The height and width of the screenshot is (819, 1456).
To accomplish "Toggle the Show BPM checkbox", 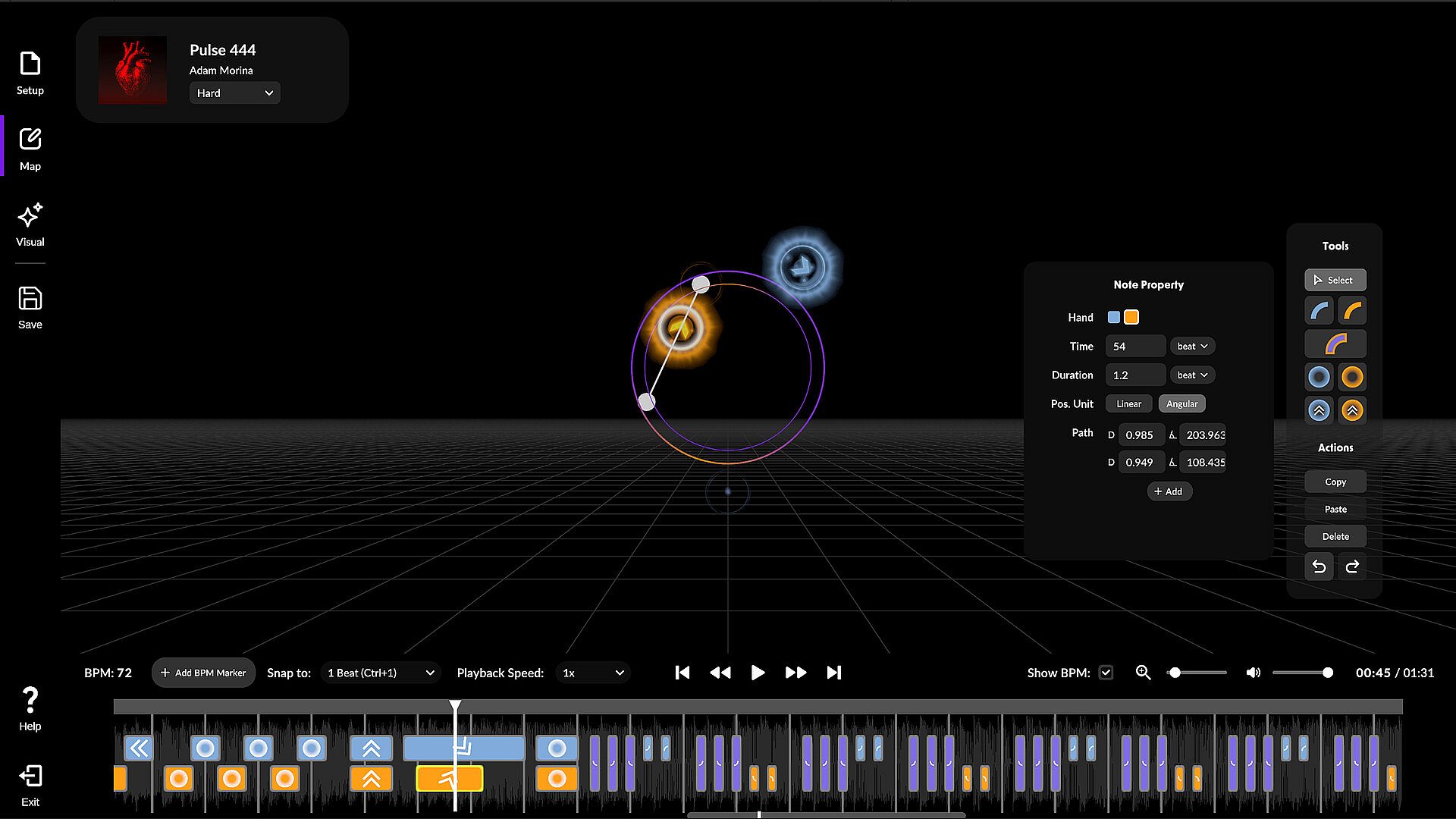I will 1106,673.
